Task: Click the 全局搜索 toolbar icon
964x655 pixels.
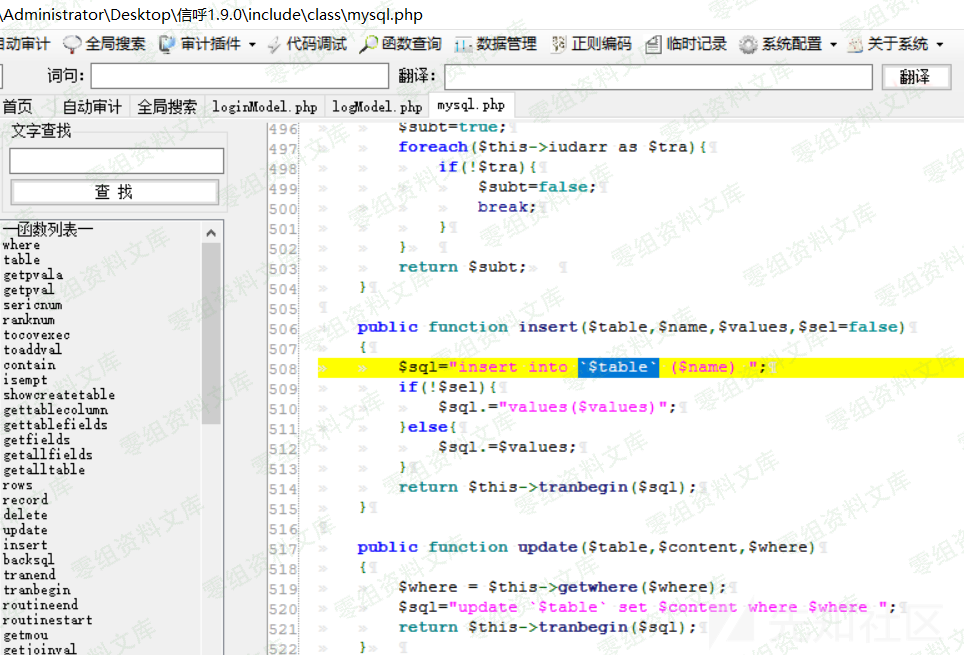Action: 72,44
